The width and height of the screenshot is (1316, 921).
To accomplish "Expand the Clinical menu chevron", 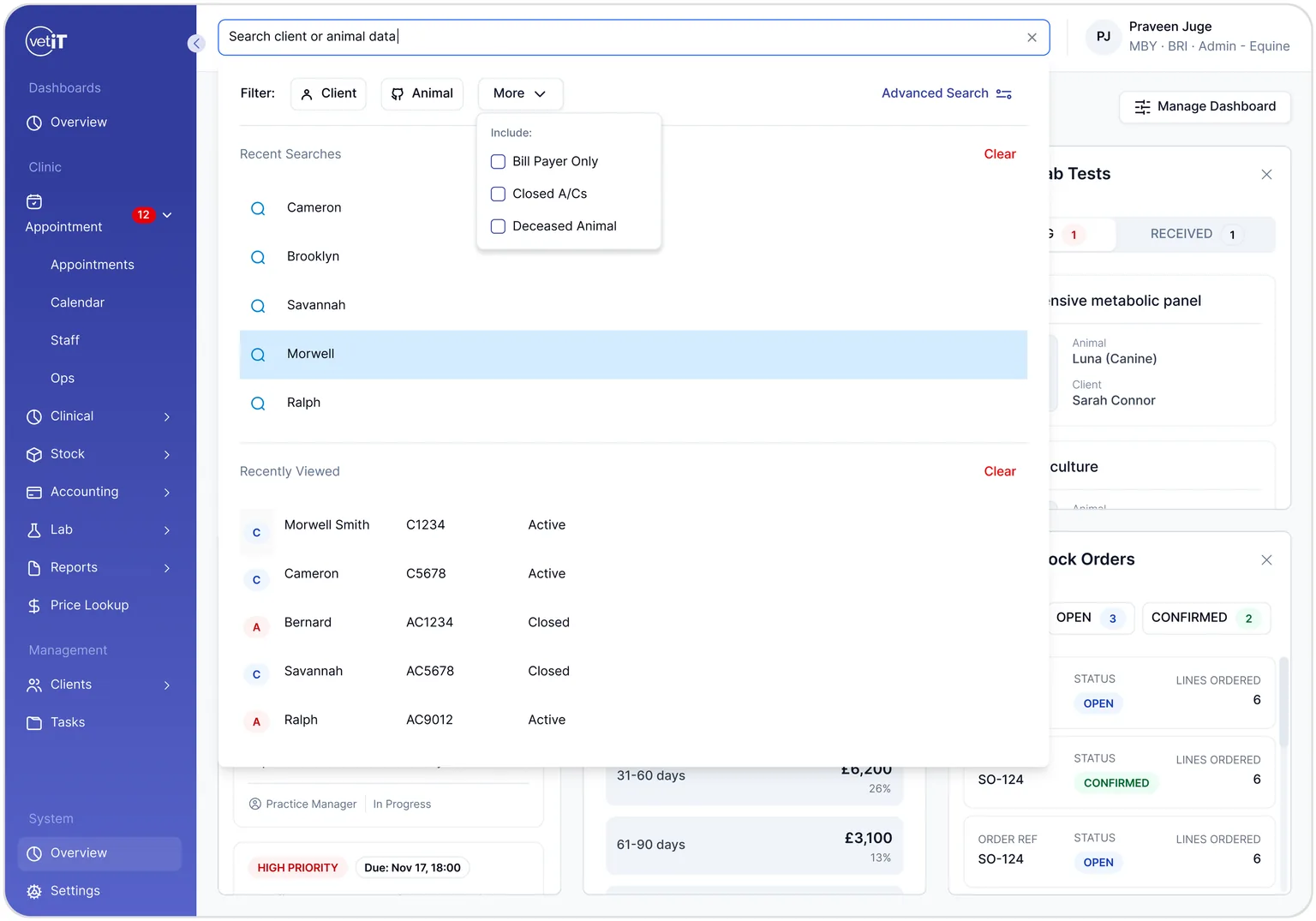I will click(x=167, y=416).
